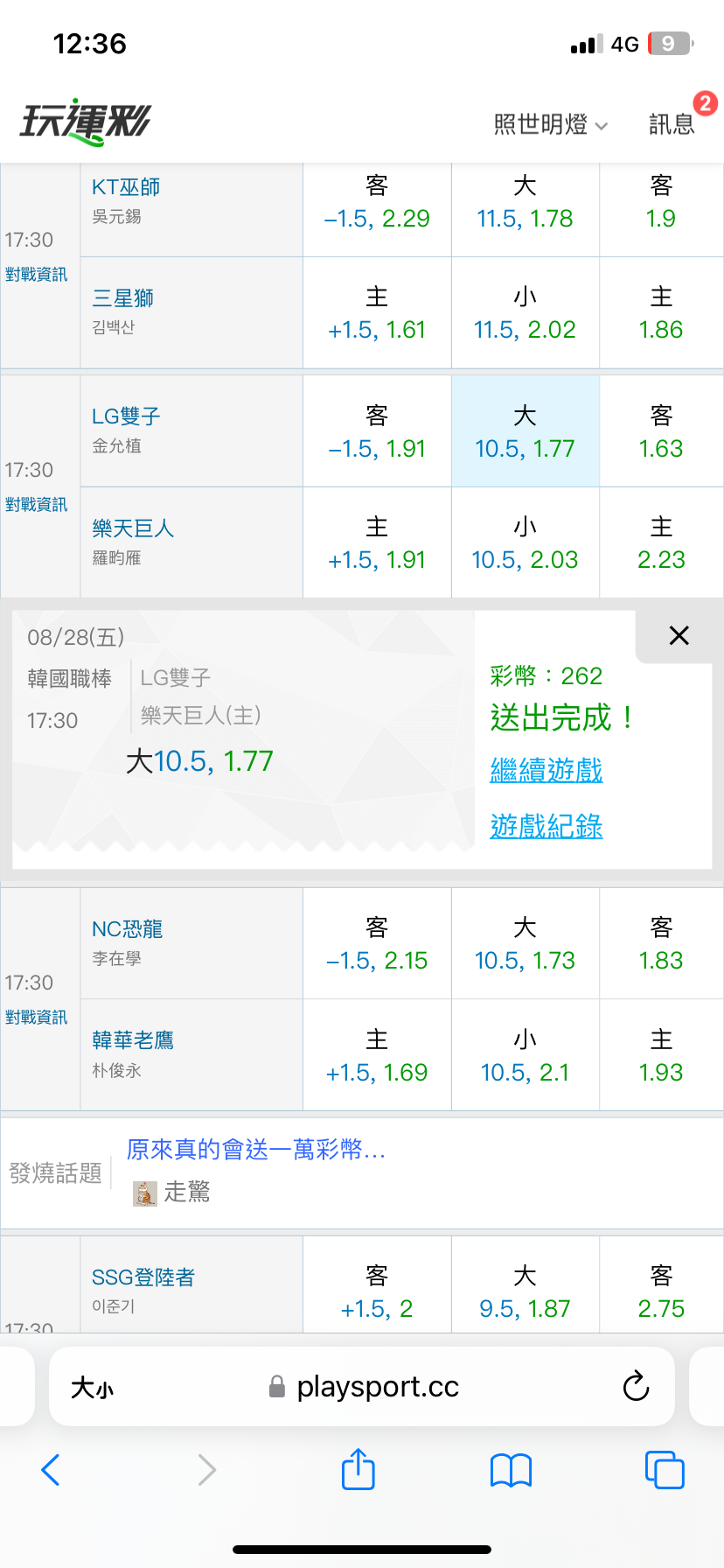724x1568 pixels.
Task: Open the 遊戲紀錄 link
Action: (x=546, y=826)
